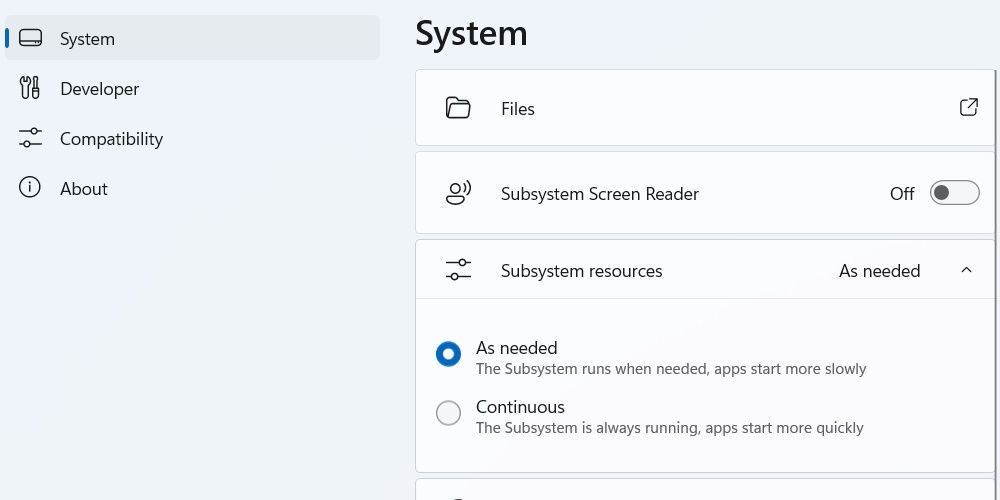Go to the Compatibility settings page

tap(111, 139)
